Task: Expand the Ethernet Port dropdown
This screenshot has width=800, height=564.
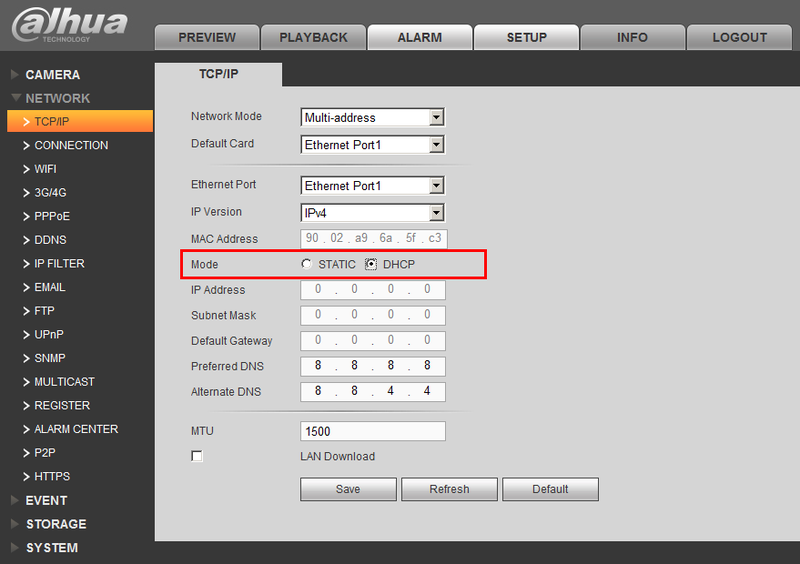Action: [372, 186]
